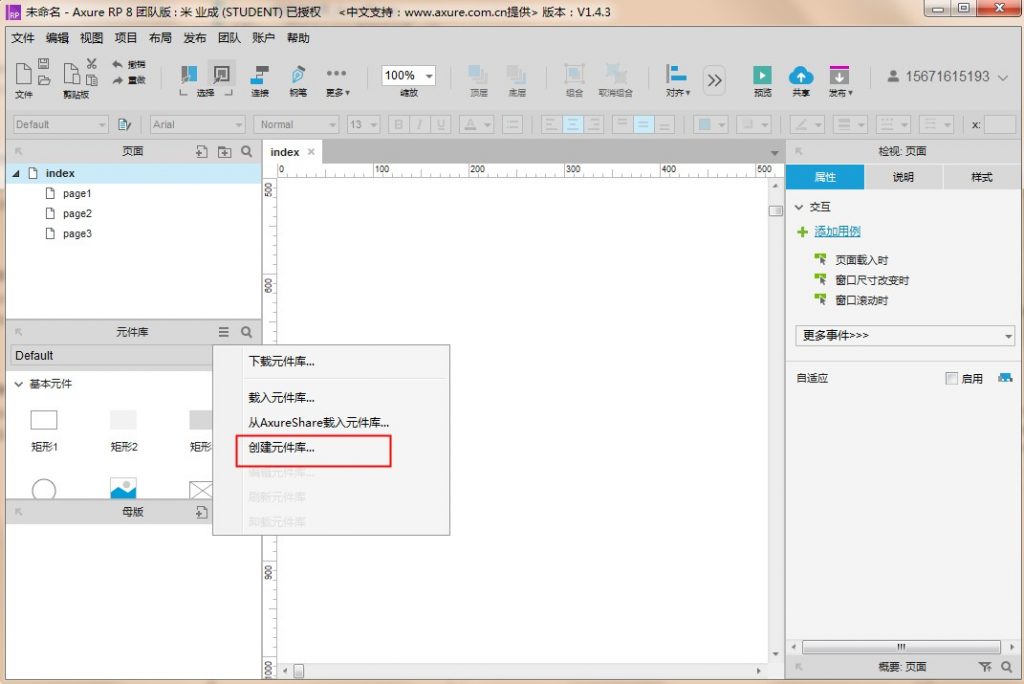
Task: Toggle italic text formatting button
Action: 419,125
